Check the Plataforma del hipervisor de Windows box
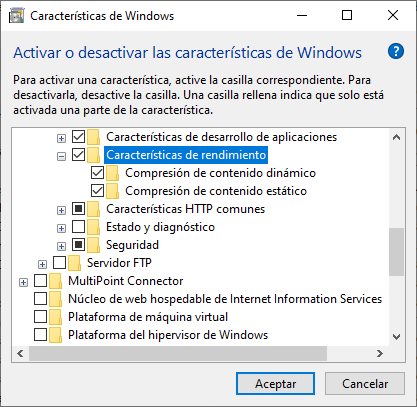 point(40,335)
